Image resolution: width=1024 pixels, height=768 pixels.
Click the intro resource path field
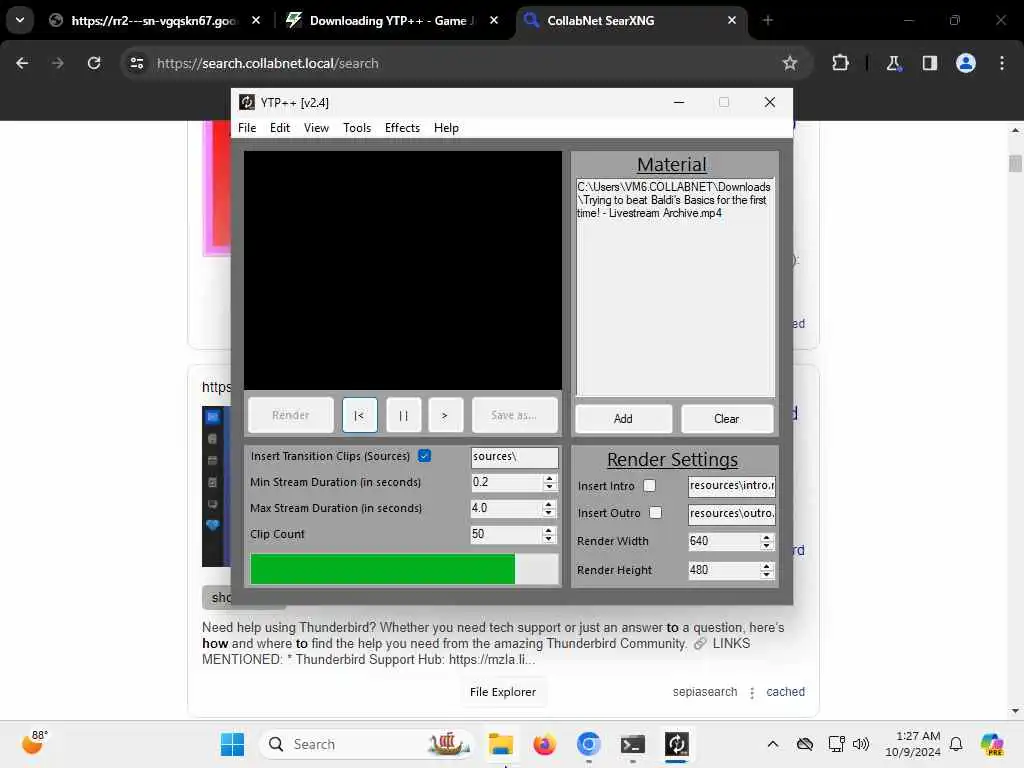731,485
